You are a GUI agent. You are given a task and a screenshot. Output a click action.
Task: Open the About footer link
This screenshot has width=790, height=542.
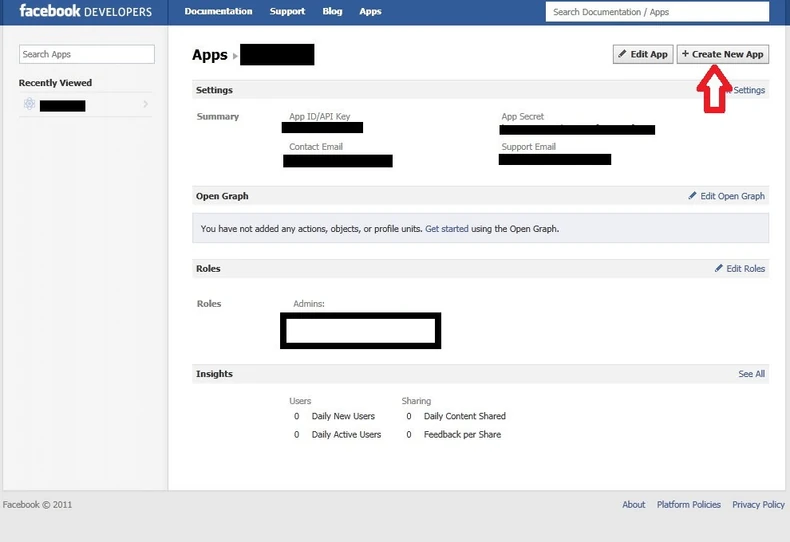[633, 505]
